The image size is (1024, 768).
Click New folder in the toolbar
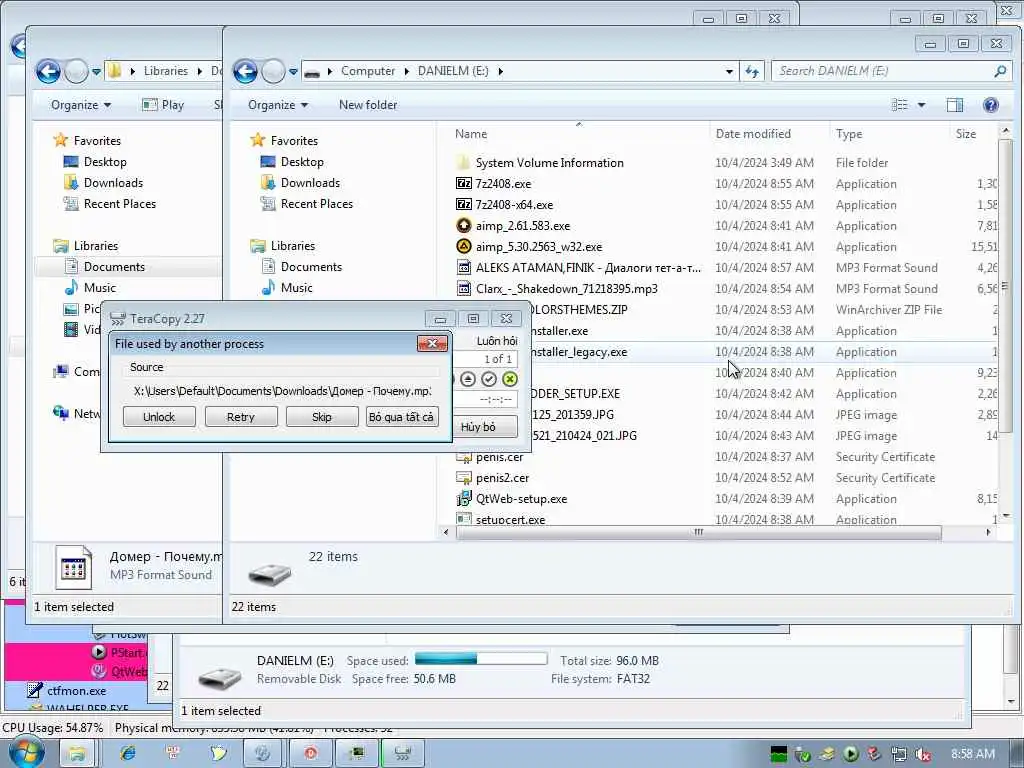click(x=368, y=104)
